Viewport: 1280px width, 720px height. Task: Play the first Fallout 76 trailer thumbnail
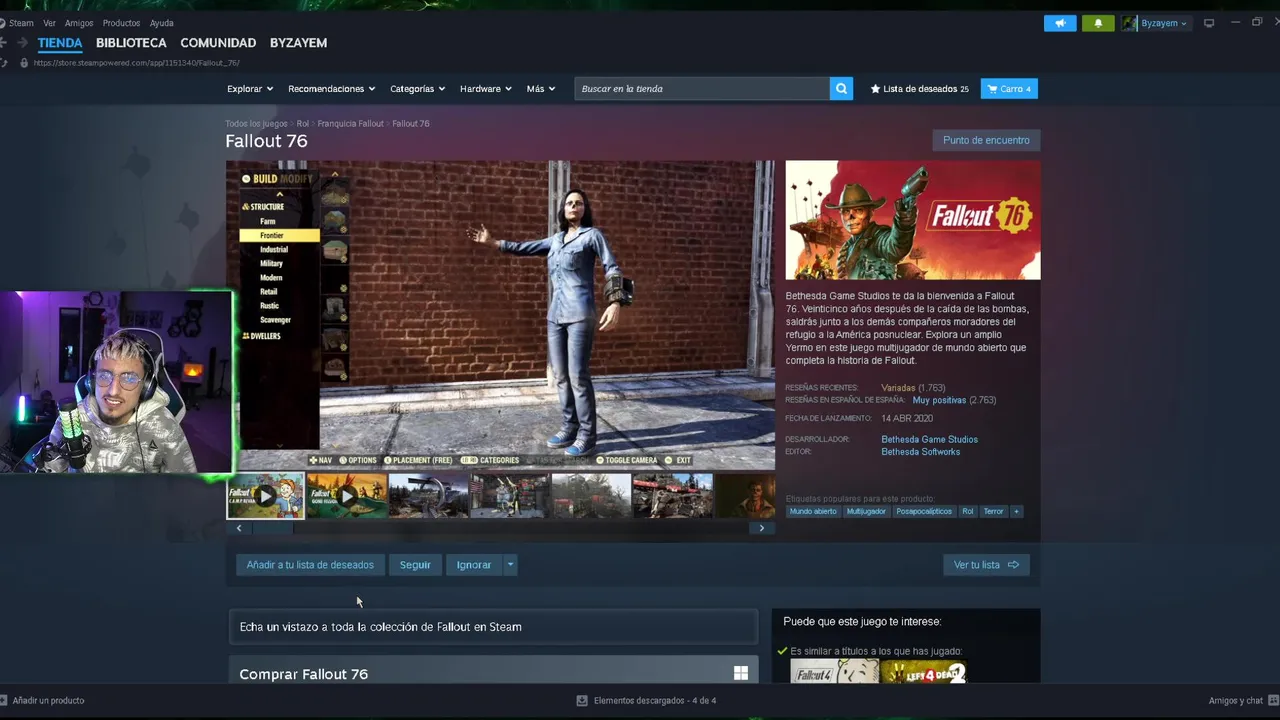coord(265,495)
